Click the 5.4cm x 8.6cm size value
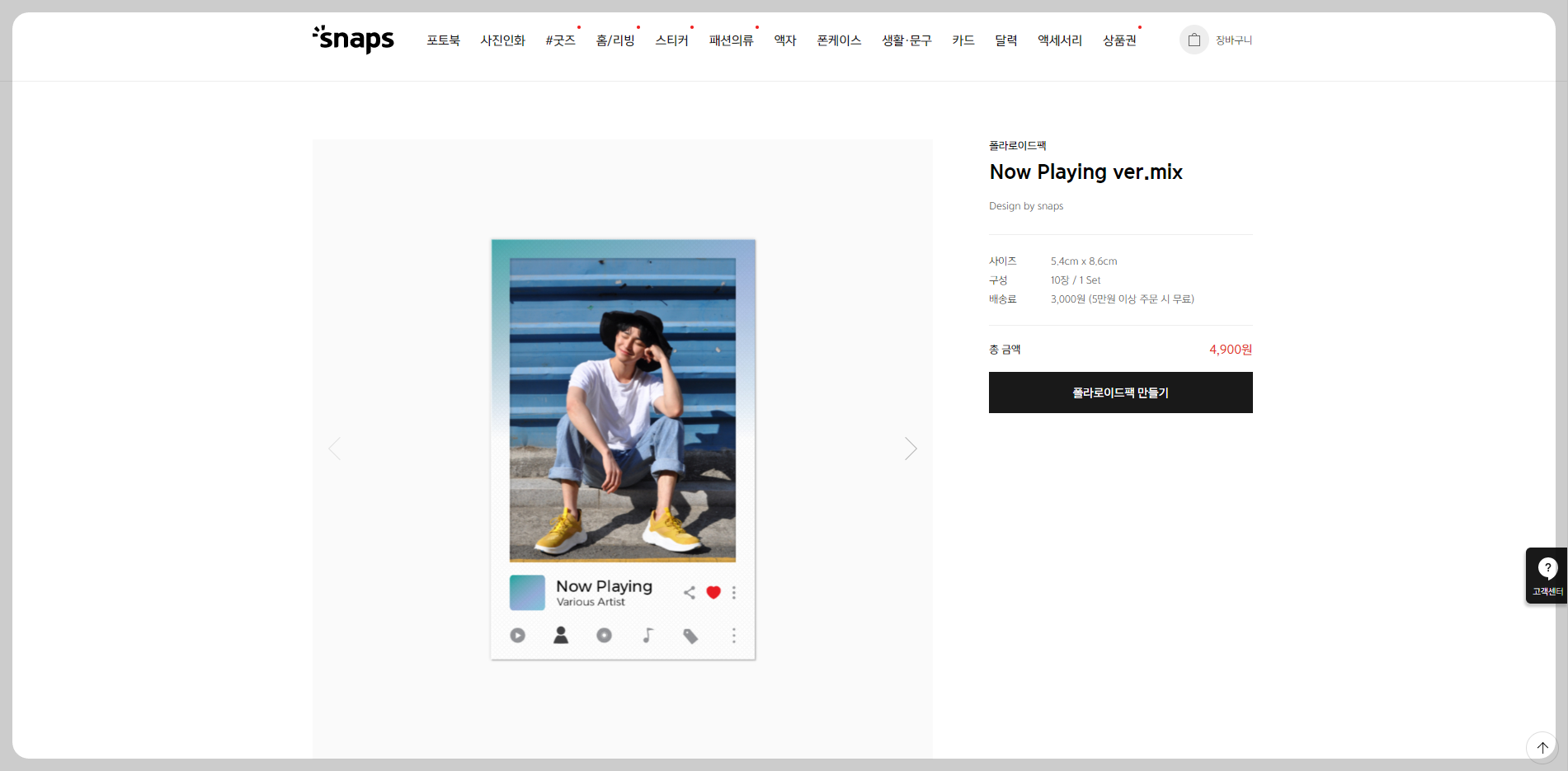The width and height of the screenshot is (1568, 771). tap(1084, 261)
